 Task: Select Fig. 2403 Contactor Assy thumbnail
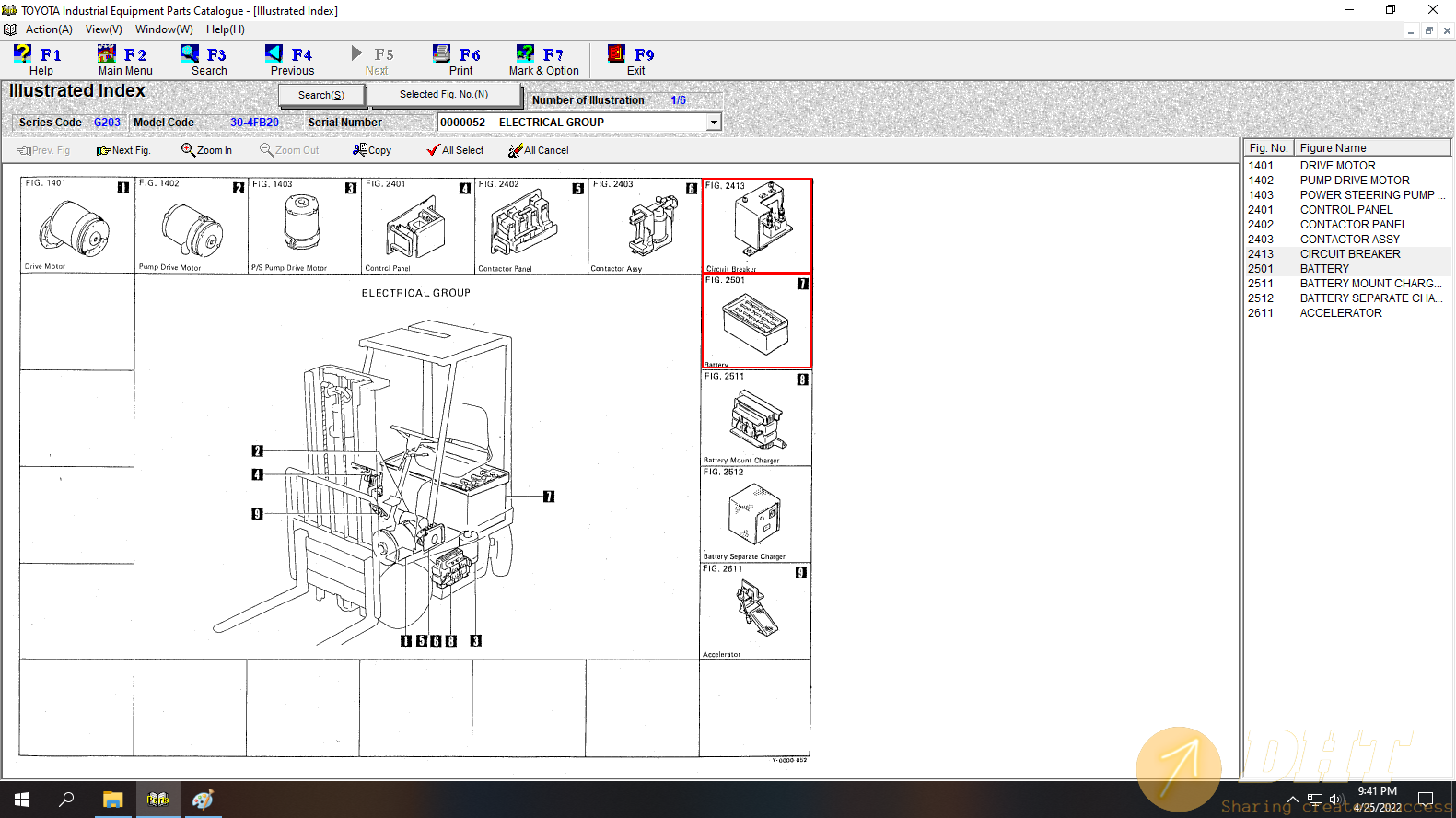(x=645, y=226)
